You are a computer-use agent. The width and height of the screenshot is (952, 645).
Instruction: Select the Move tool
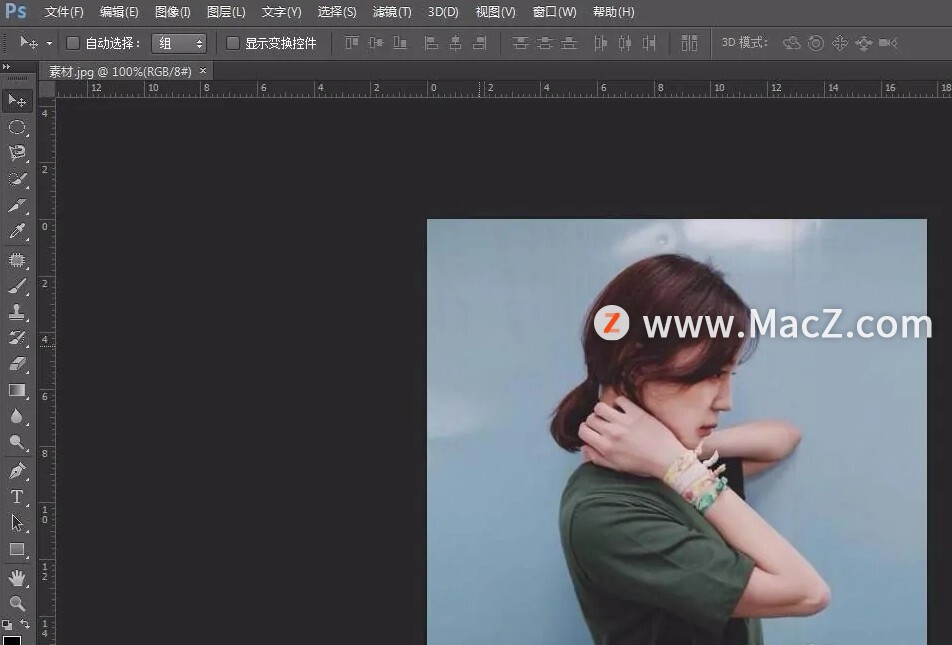coord(17,99)
